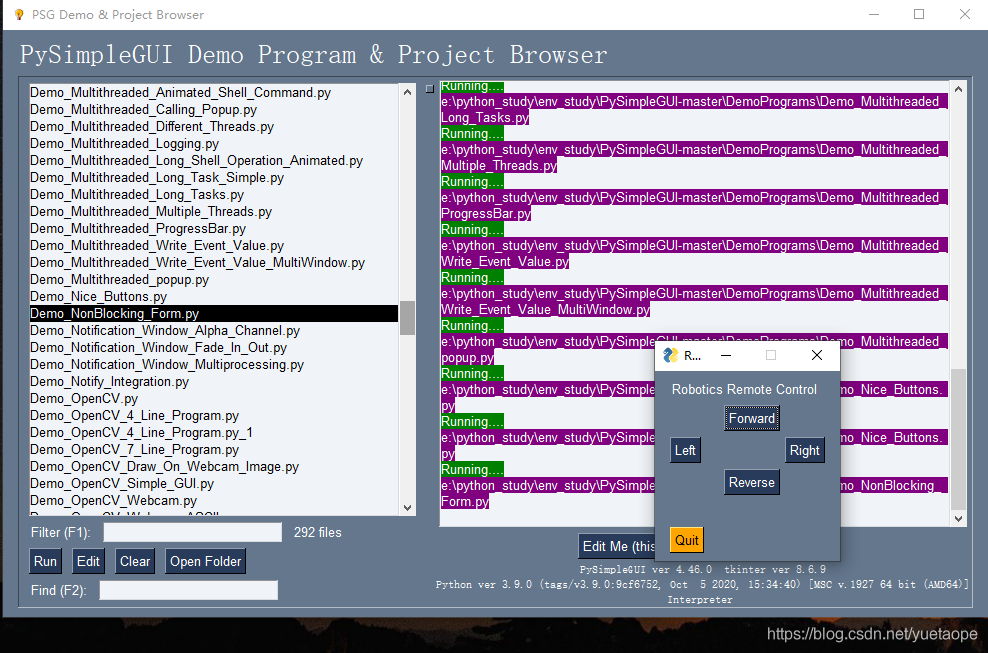Select Demo_Multithreaded_Long_Shell_Operation_Animated.py
Image resolution: width=988 pixels, height=653 pixels.
(214, 161)
